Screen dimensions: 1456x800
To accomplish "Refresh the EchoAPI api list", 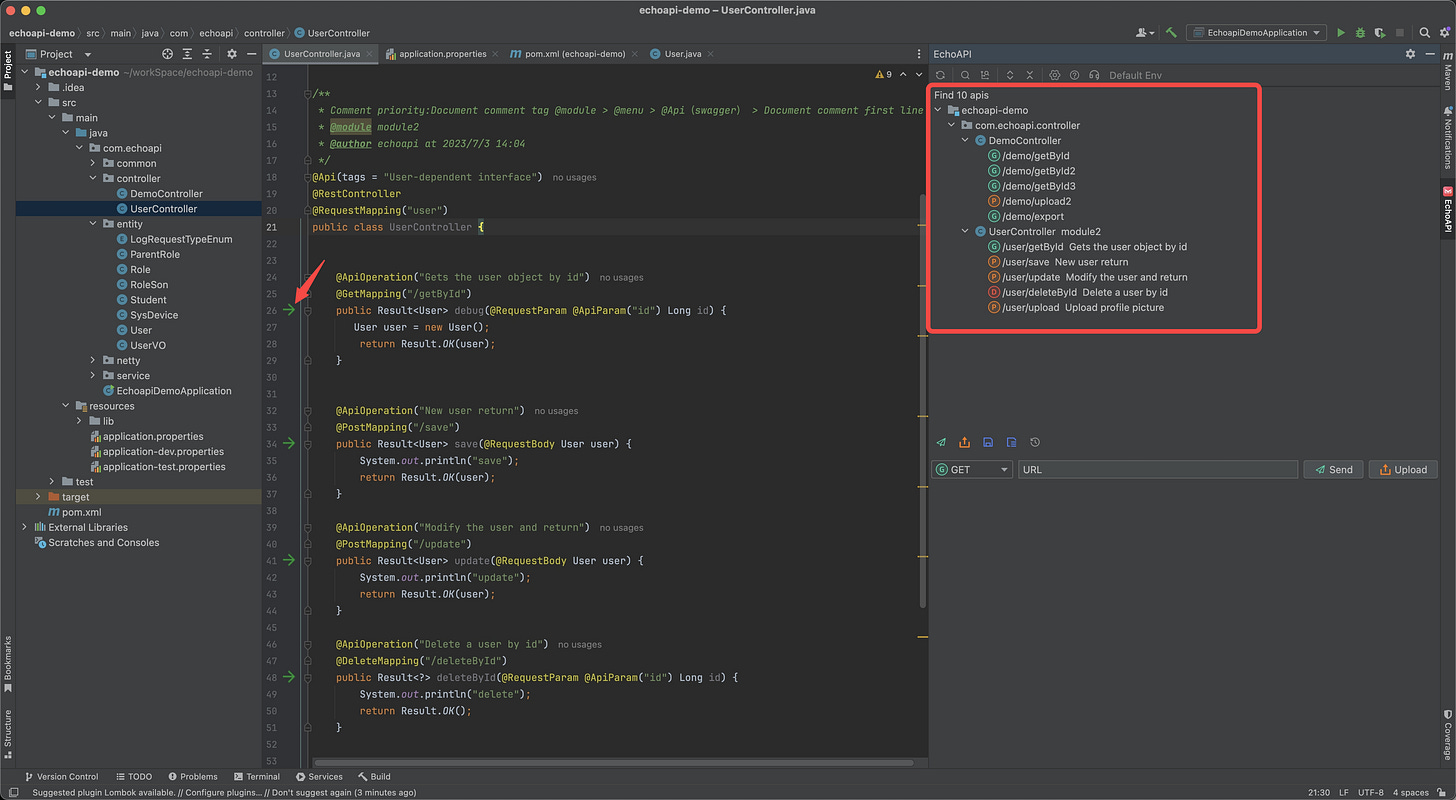I will [x=940, y=75].
